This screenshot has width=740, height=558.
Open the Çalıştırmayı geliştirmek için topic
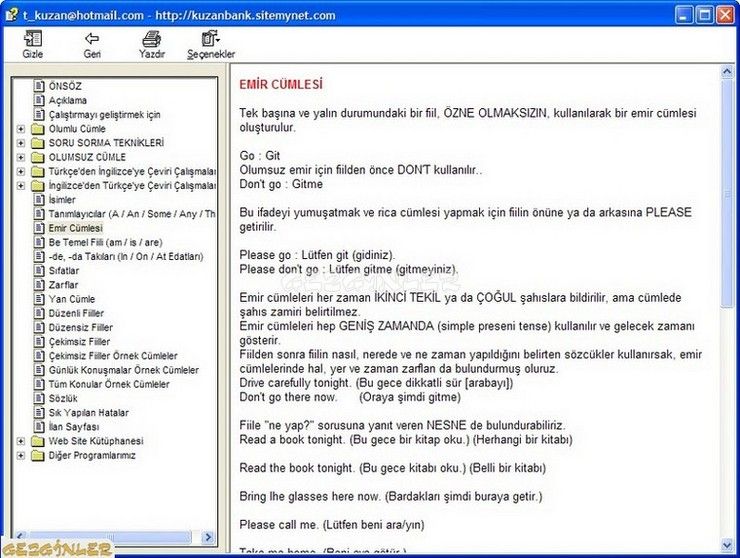coord(104,115)
